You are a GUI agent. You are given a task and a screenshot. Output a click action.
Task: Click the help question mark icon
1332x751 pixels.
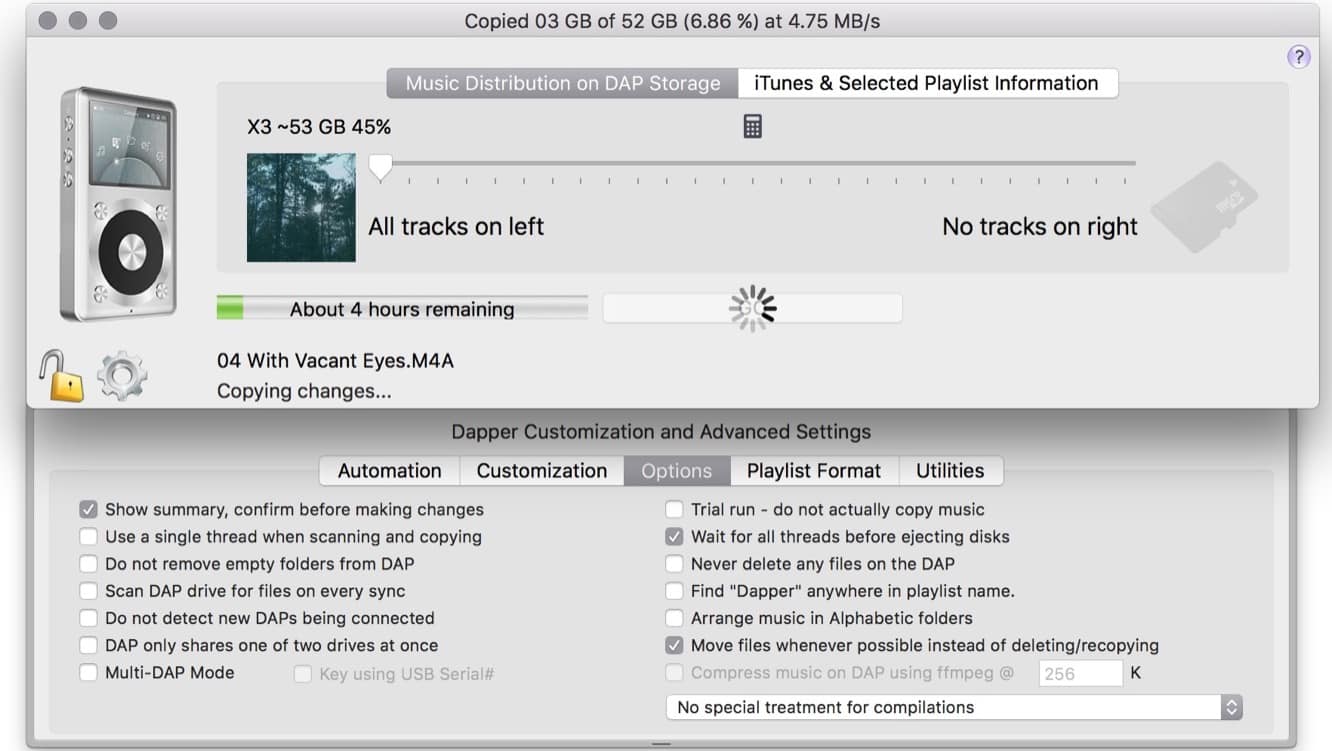tap(1298, 56)
